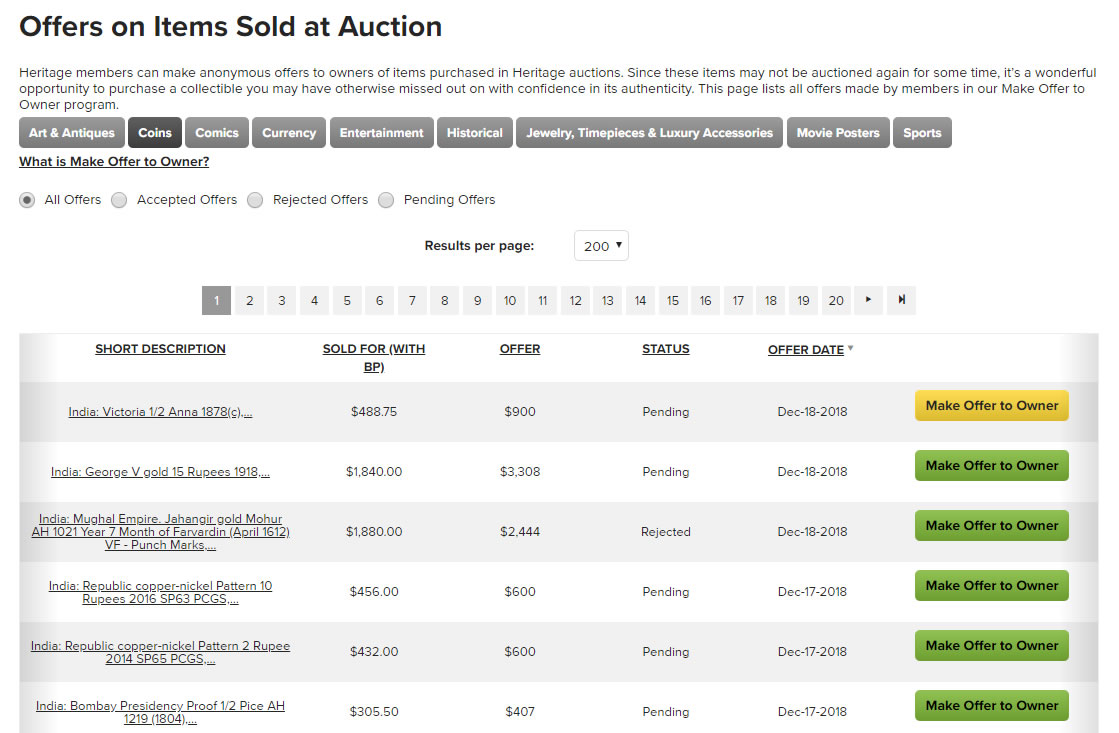Select the Accepted Offers radio button

coord(119,200)
